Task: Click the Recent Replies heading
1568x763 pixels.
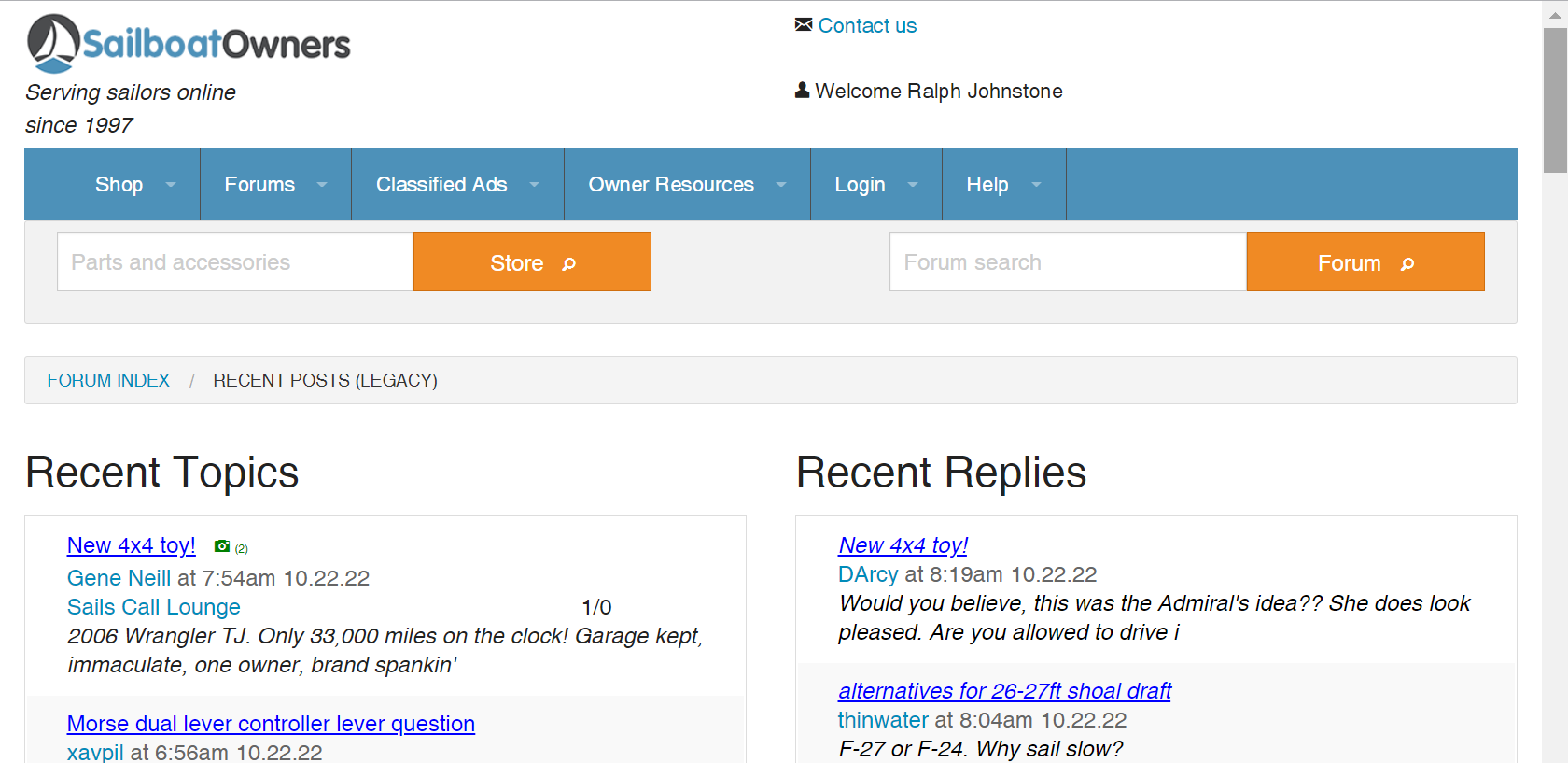Action: pos(941,472)
